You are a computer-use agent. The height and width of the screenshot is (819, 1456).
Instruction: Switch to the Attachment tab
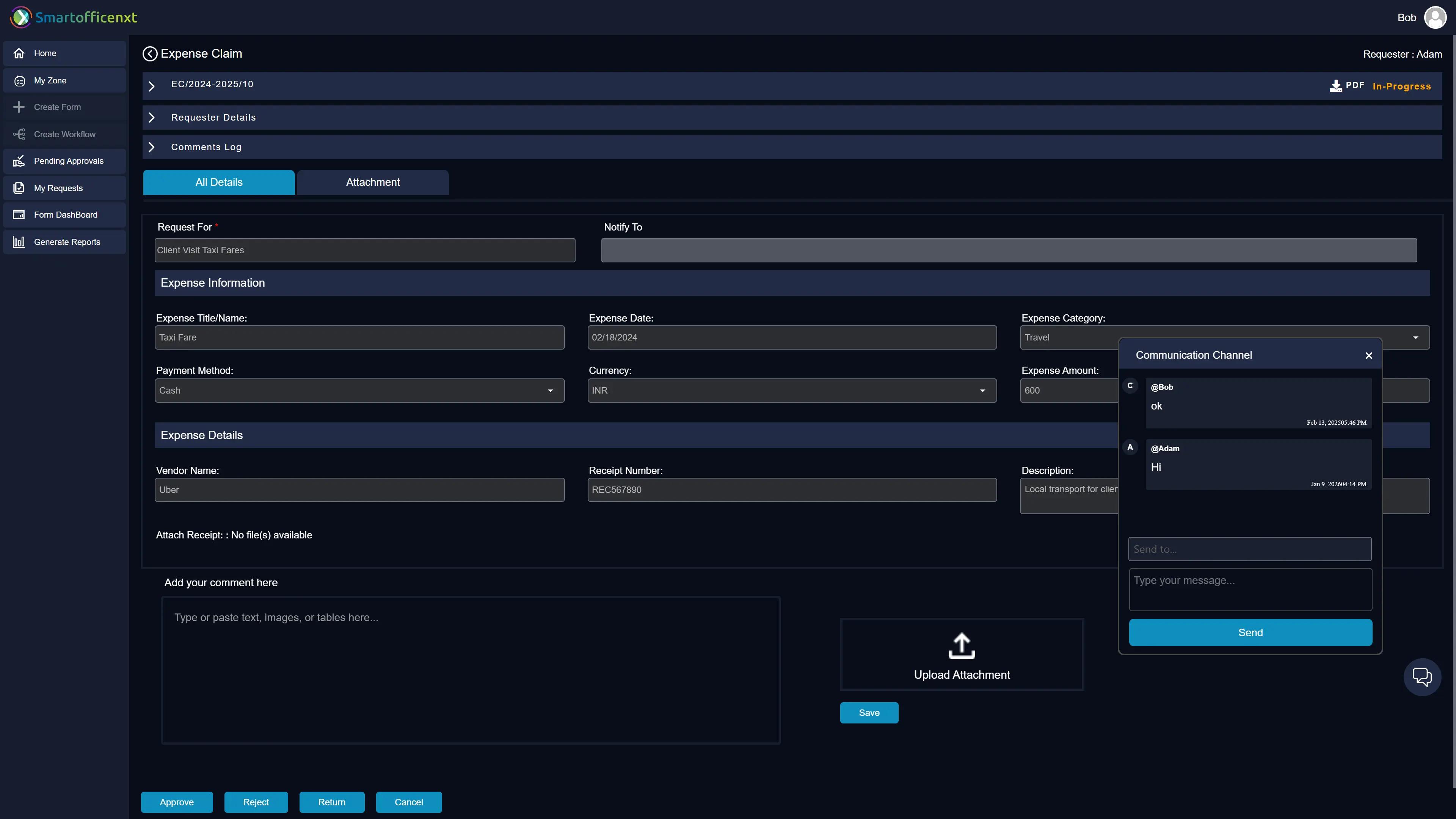point(372,182)
